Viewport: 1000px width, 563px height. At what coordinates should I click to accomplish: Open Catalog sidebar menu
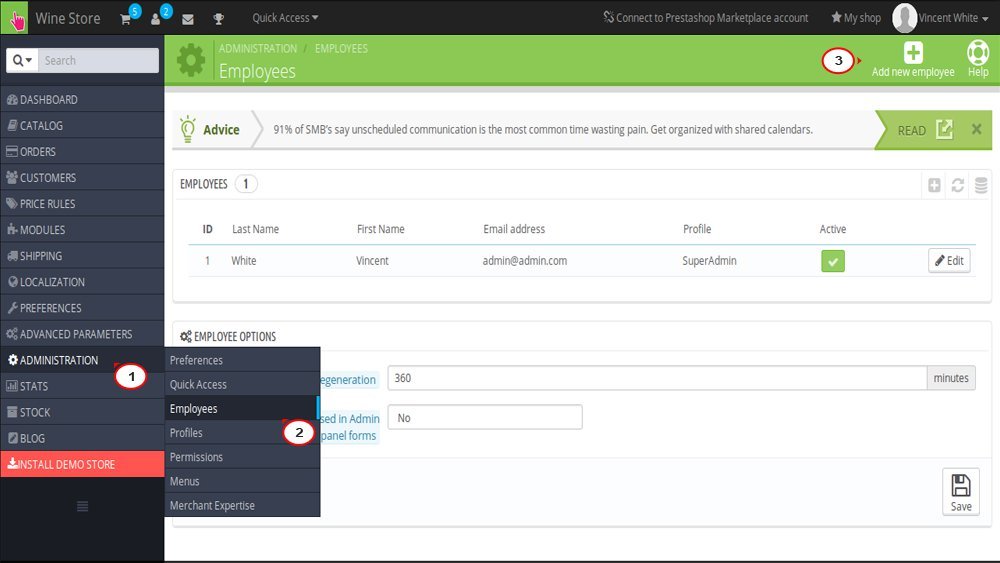(82, 126)
